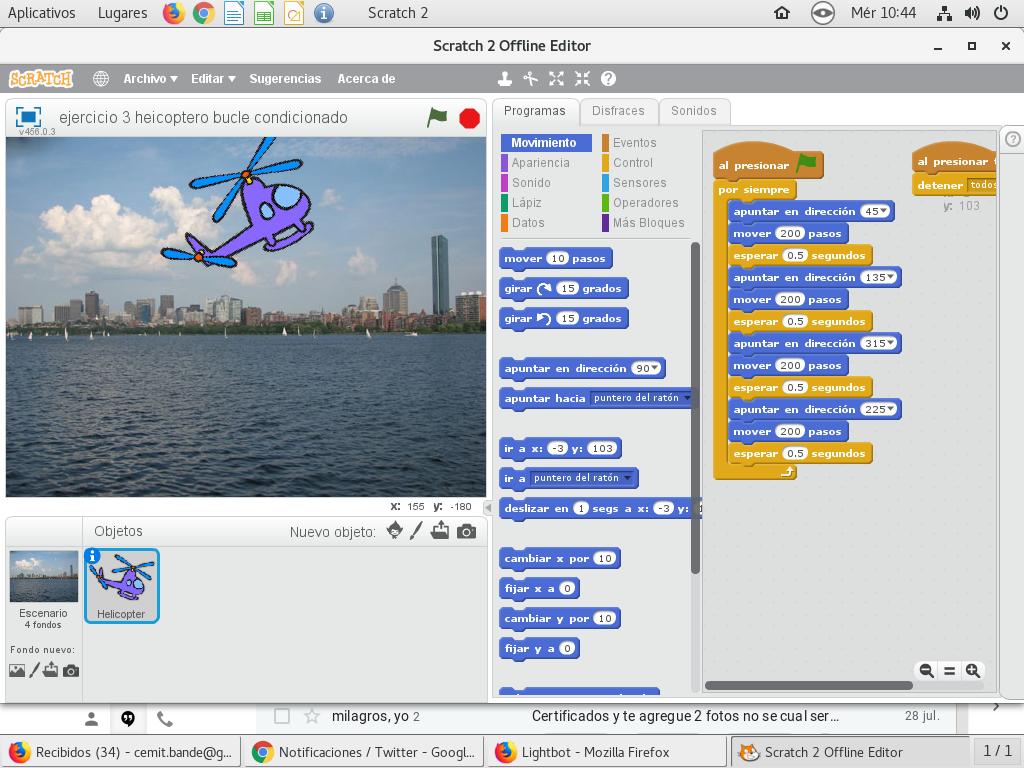Stop the project with the red stop sign
This screenshot has width=1024, height=768.
(469, 118)
